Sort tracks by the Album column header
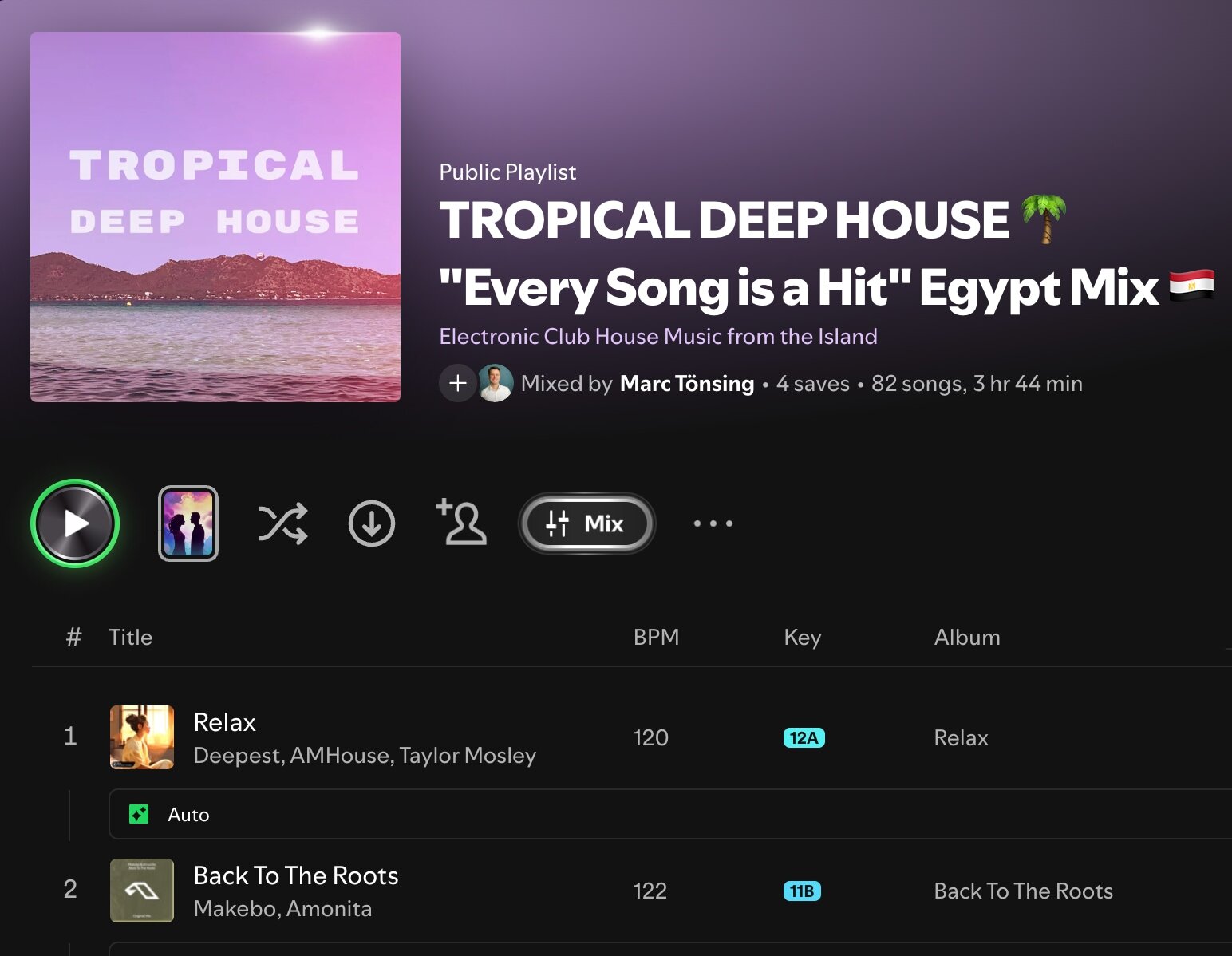 pyautogui.click(x=967, y=637)
